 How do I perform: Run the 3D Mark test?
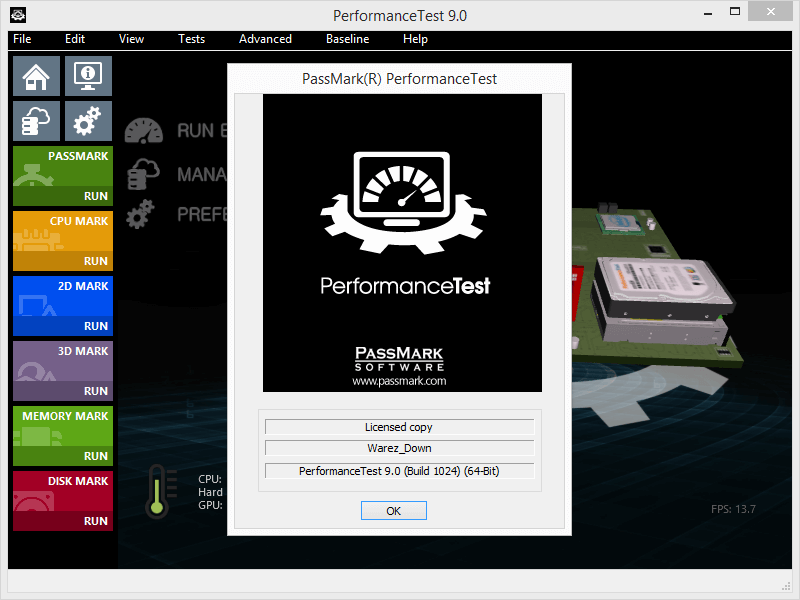tap(95, 391)
